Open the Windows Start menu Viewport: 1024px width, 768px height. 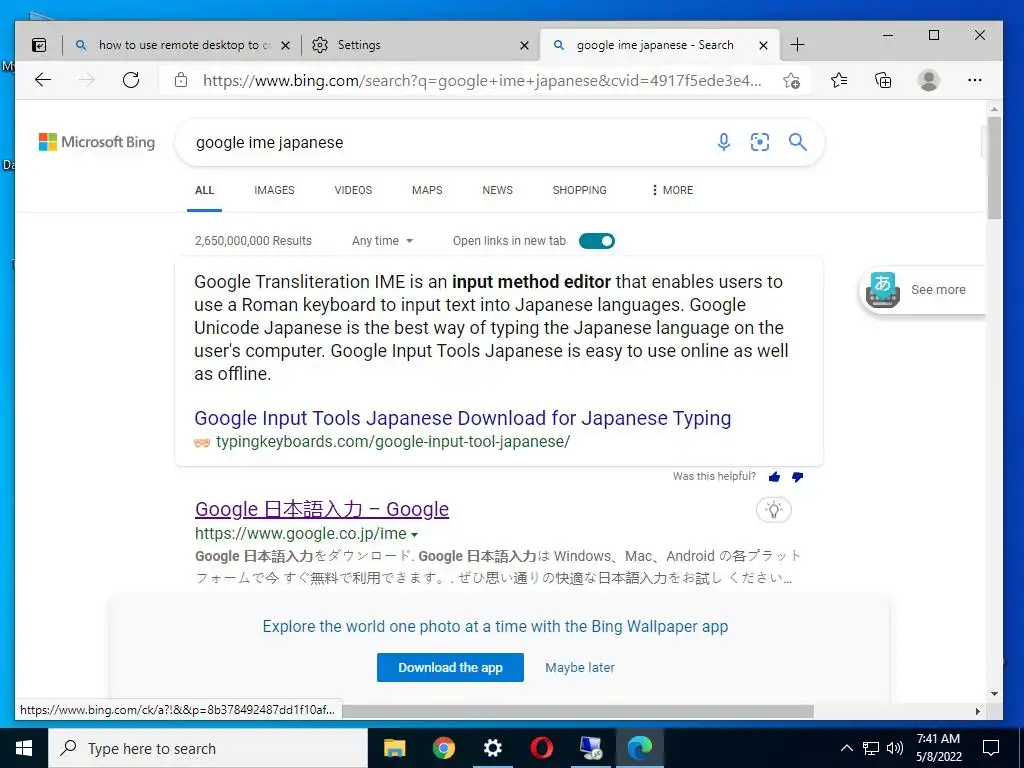click(24, 748)
